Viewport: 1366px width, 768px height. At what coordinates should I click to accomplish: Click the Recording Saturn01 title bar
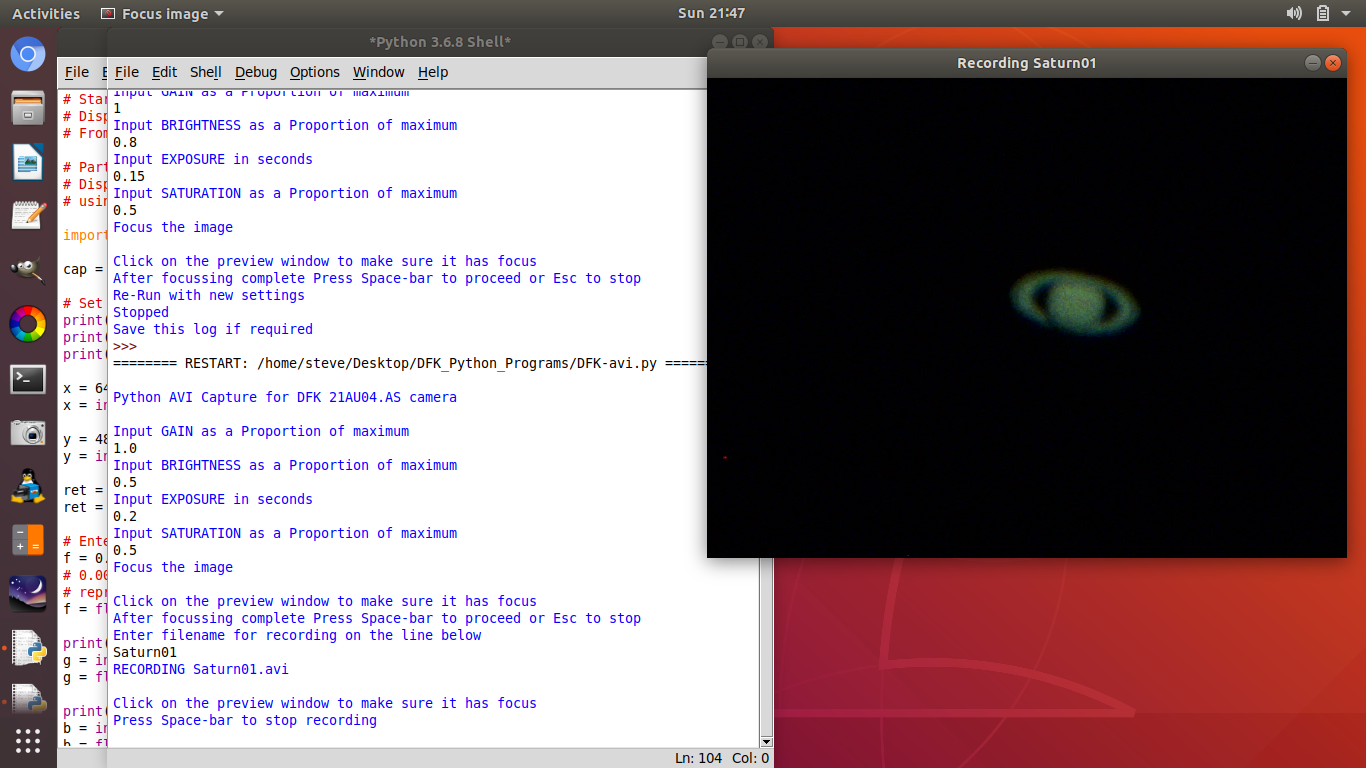pos(1026,63)
